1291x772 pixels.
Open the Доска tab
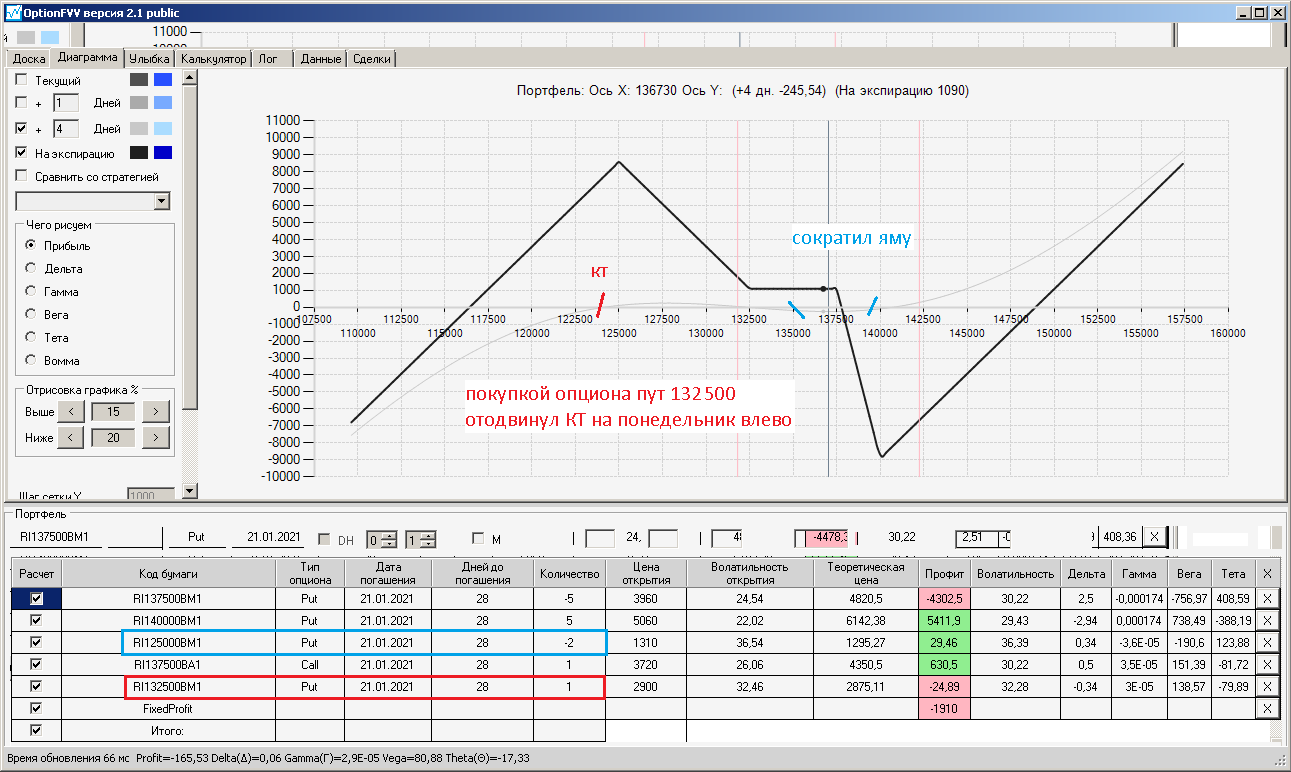coord(29,59)
